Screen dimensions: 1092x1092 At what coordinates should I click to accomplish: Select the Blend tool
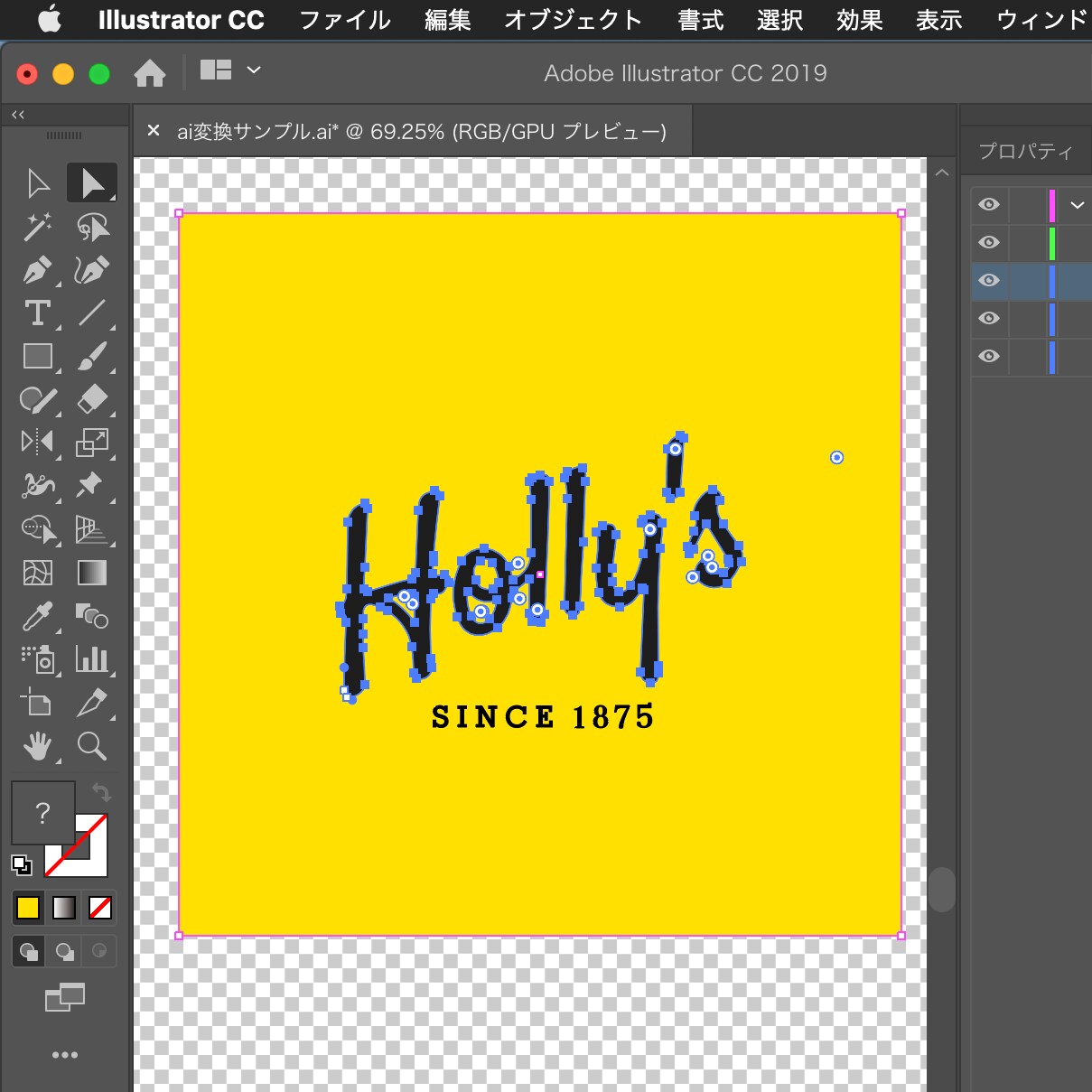92,616
